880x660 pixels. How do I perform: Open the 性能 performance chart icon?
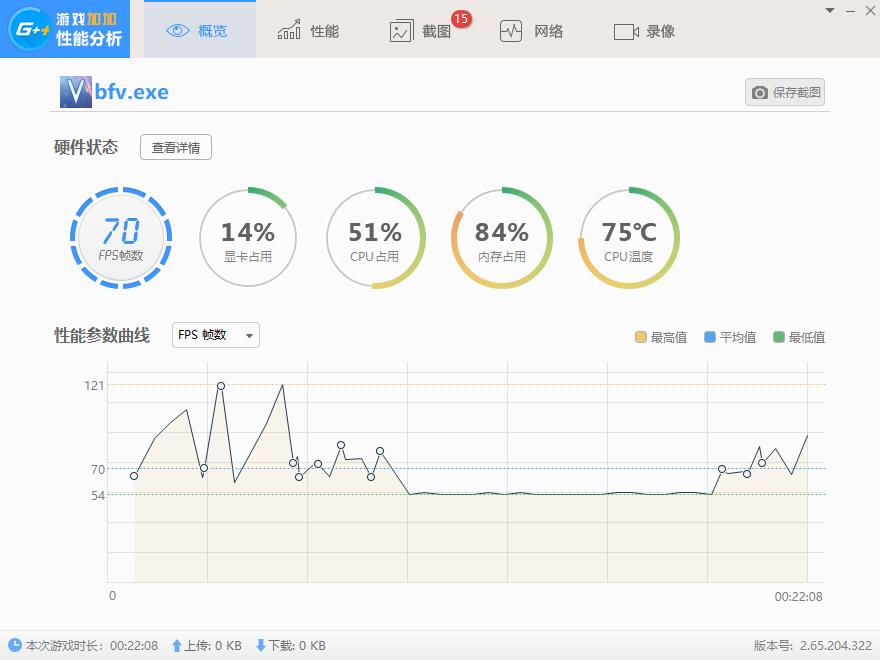point(288,30)
